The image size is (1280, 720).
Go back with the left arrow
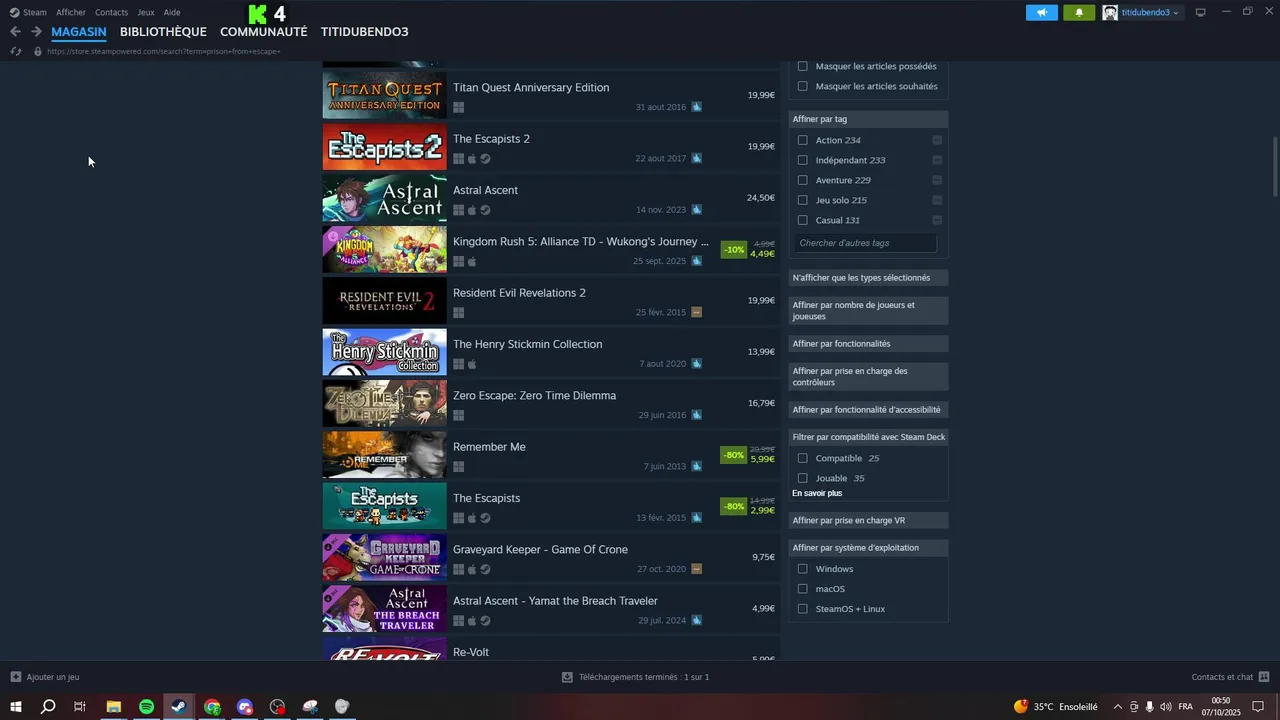[x=15, y=32]
